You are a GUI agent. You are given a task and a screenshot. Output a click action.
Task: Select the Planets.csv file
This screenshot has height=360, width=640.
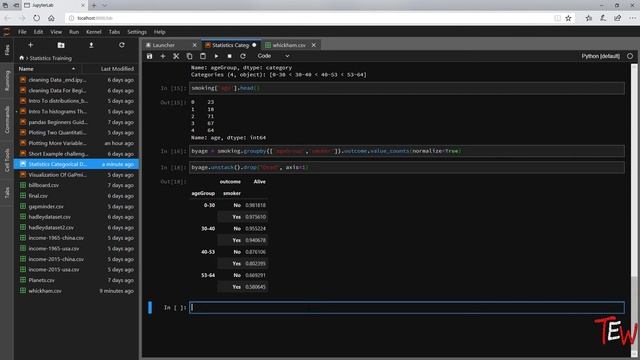(x=76, y=280)
